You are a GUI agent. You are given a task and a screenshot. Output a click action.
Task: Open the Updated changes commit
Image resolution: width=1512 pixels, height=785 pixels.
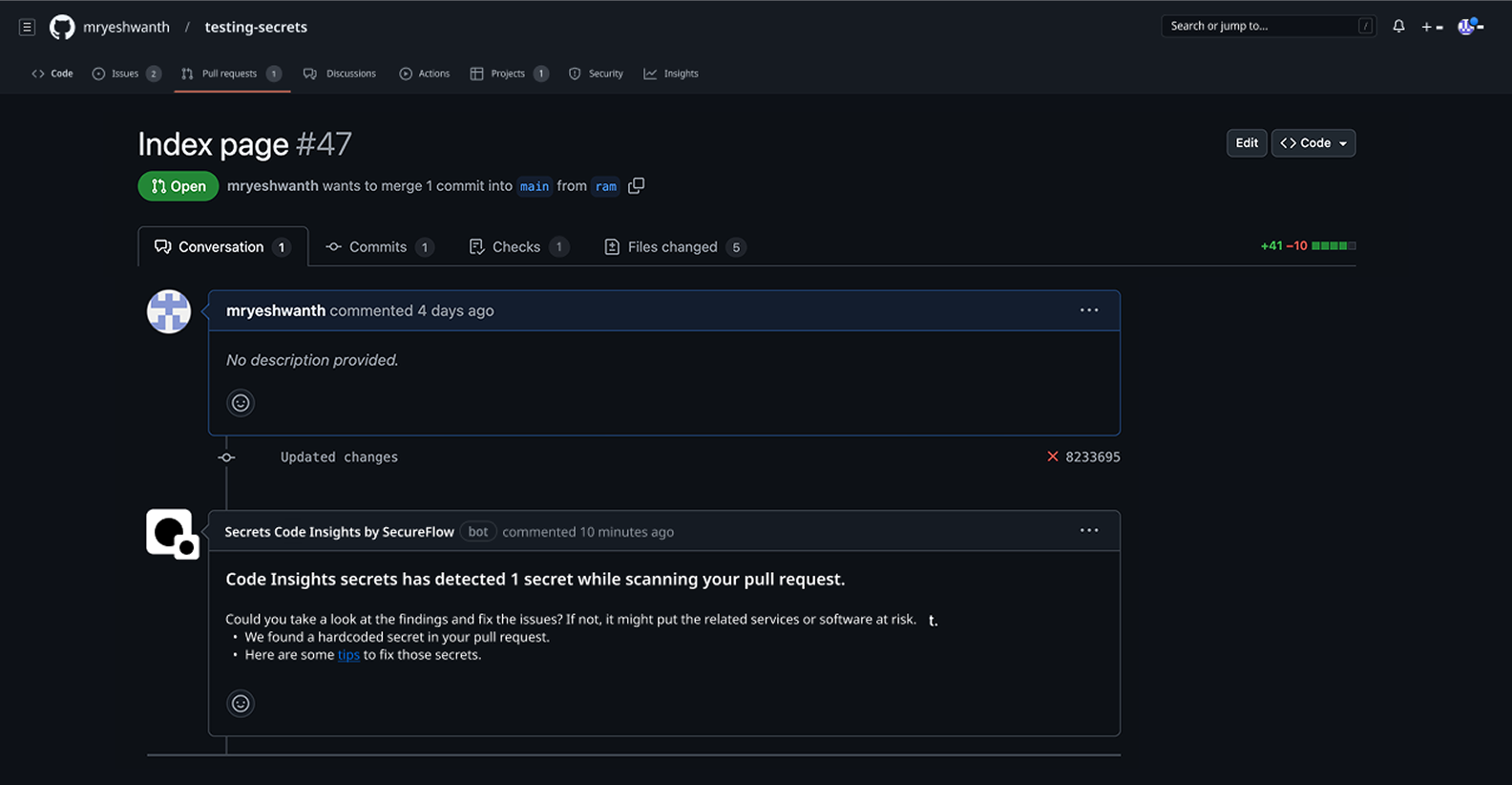pyautogui.click(x=339, y=457)
